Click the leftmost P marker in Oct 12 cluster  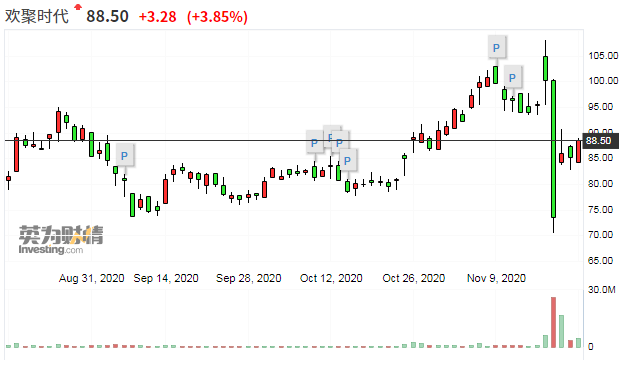coord(314,143)
